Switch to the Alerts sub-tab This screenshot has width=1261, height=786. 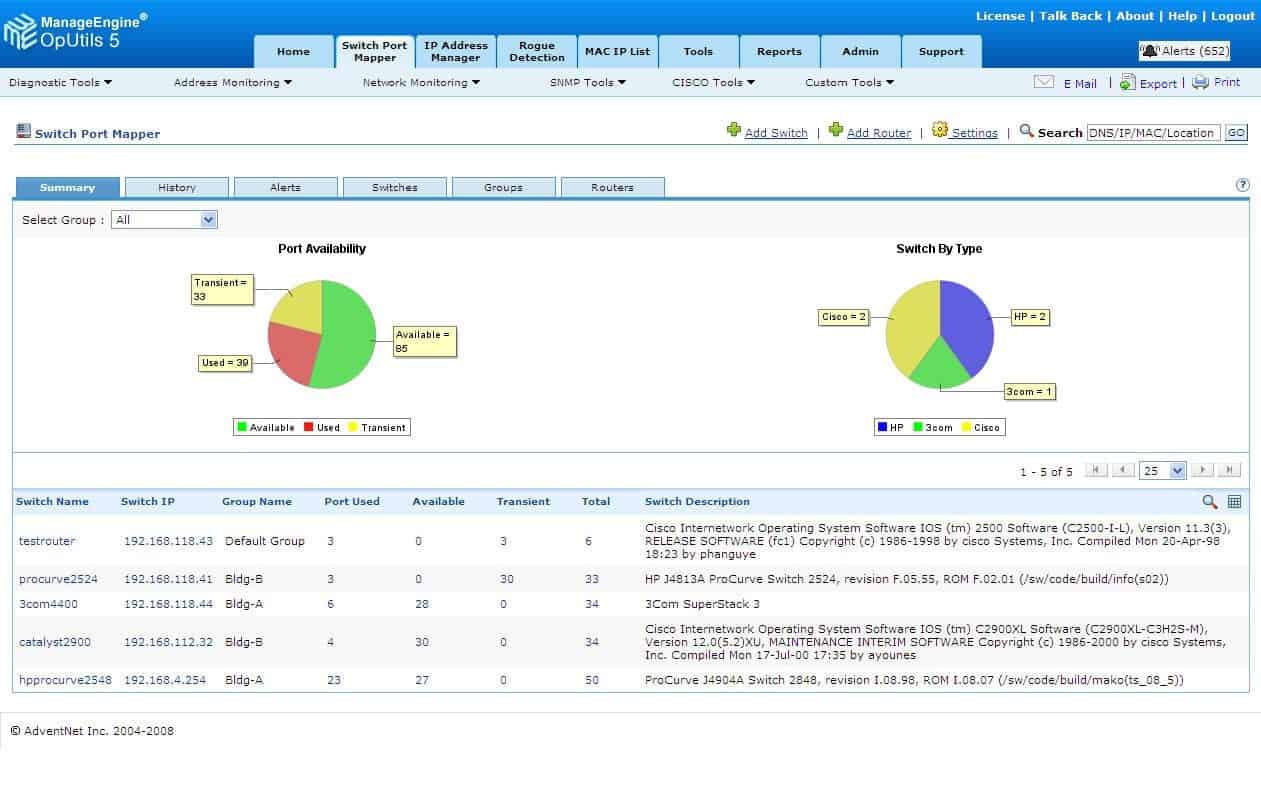pyautogui.click(x=285, y=188)
